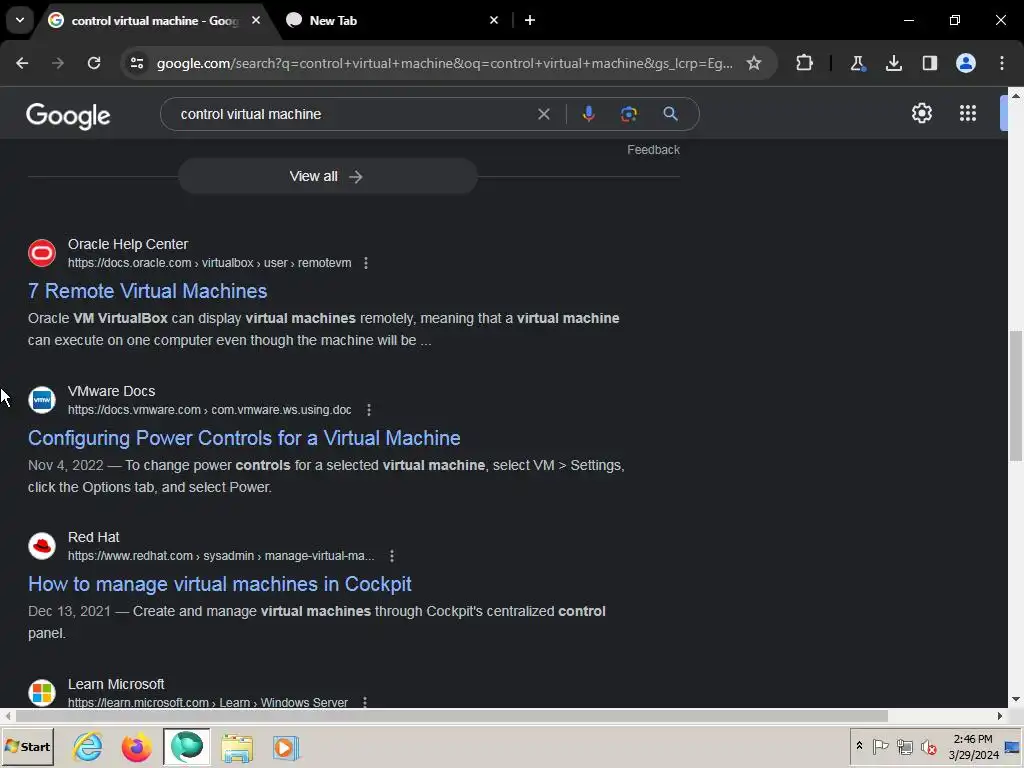Open a new browser tab
Viewport: 1024px width, 768px height.
pos(530,20)
